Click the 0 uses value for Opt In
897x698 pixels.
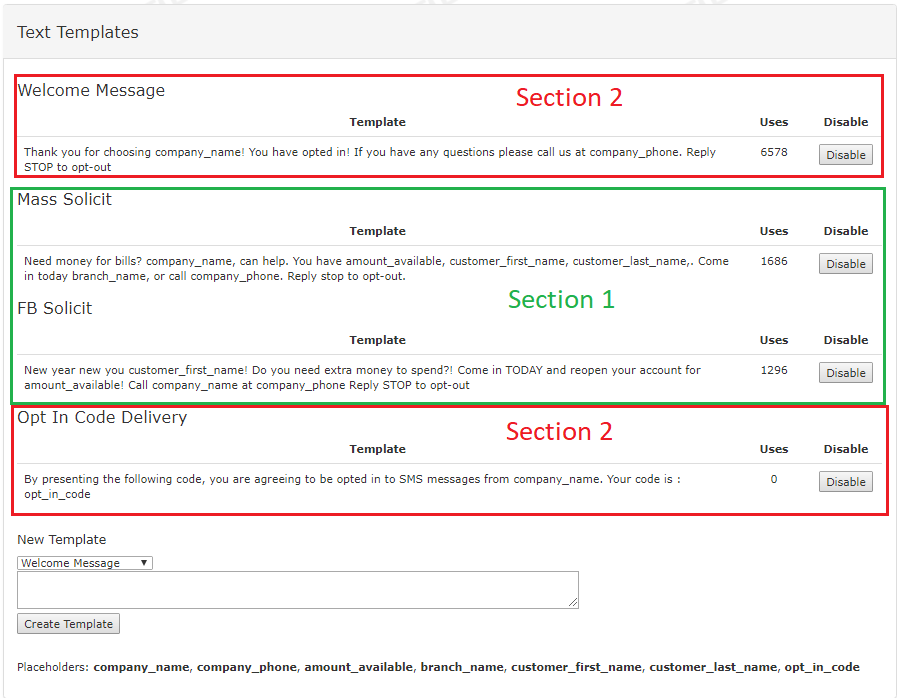pos(773,479)
